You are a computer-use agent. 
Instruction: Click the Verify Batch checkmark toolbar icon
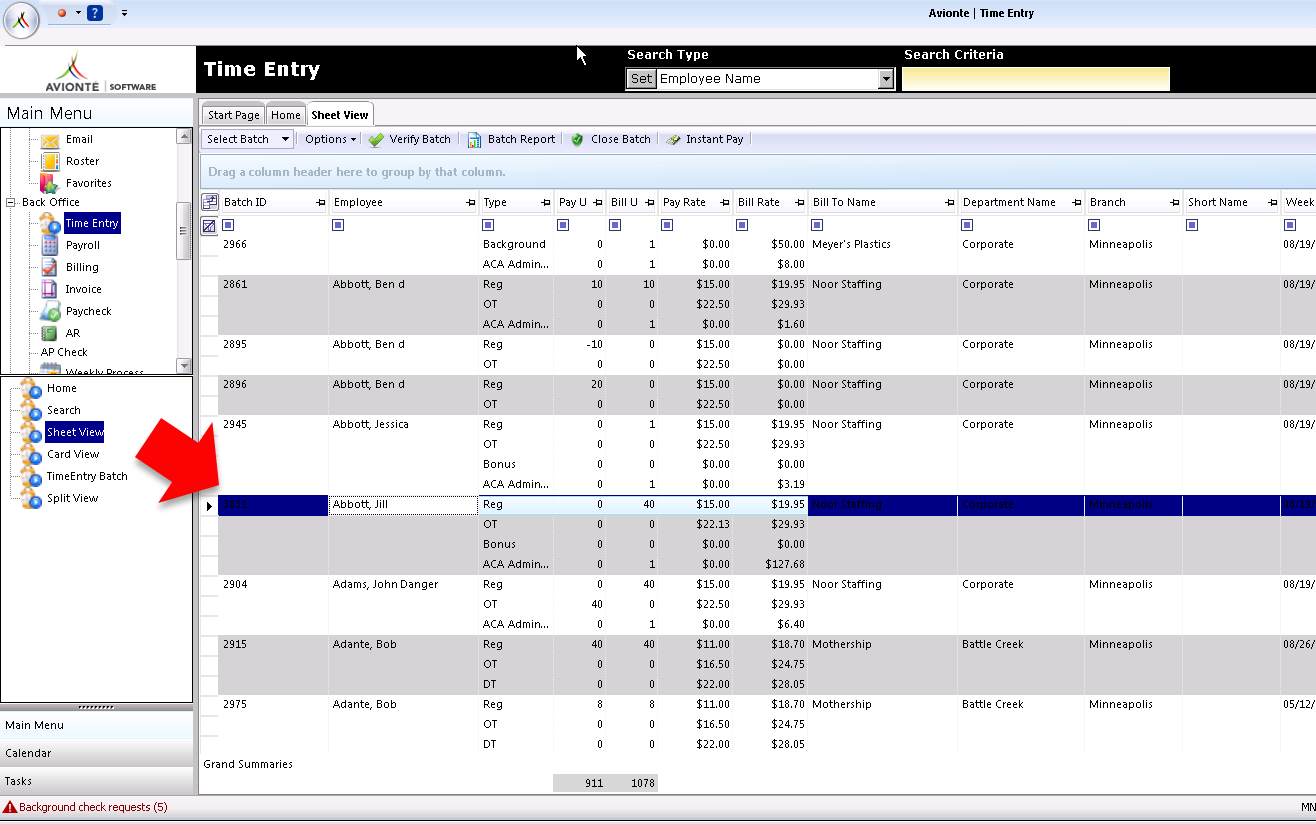pyautogui.click(x=376, y=140)
